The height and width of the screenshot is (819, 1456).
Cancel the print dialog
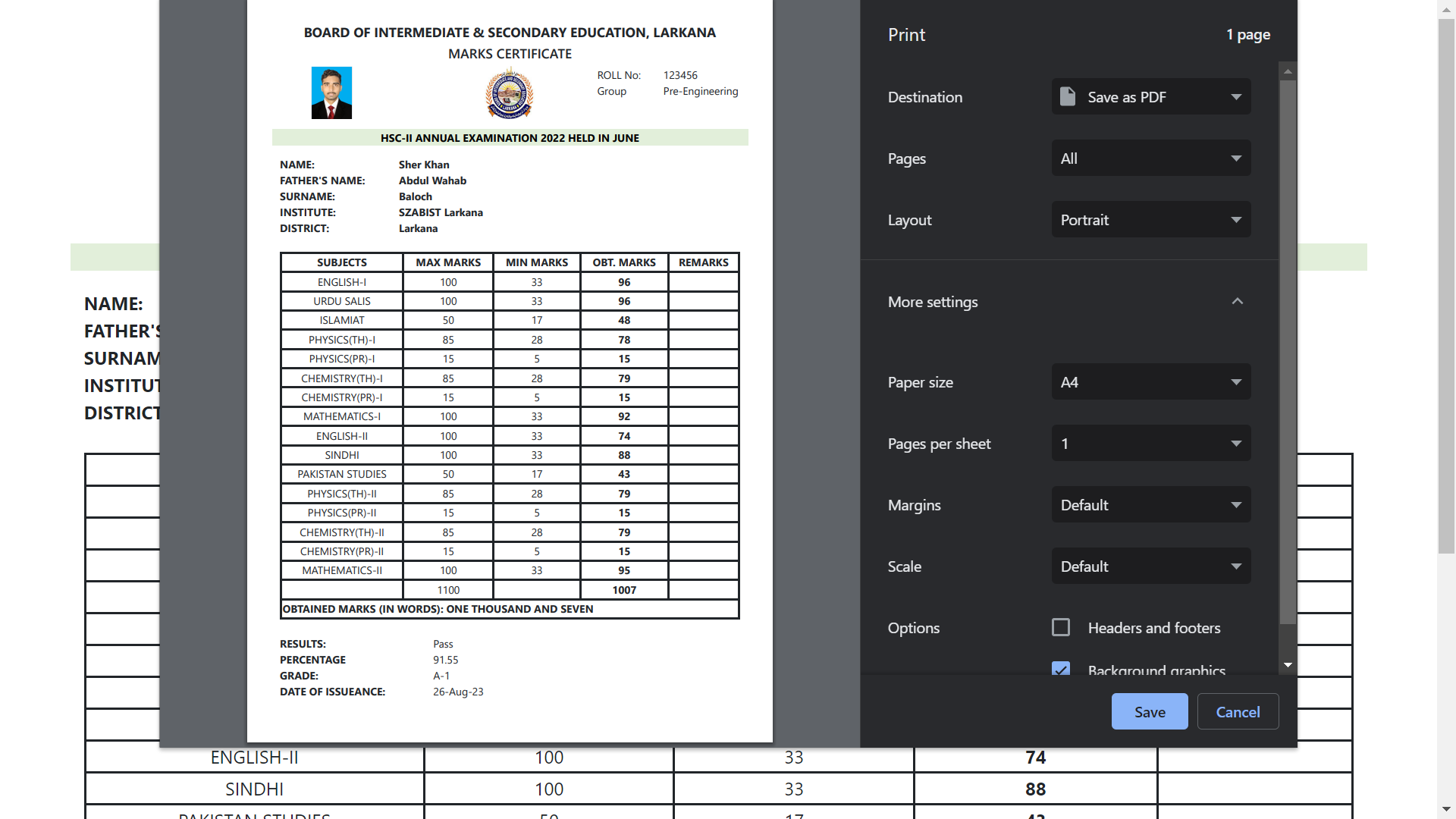click(x=1237, y=711)
